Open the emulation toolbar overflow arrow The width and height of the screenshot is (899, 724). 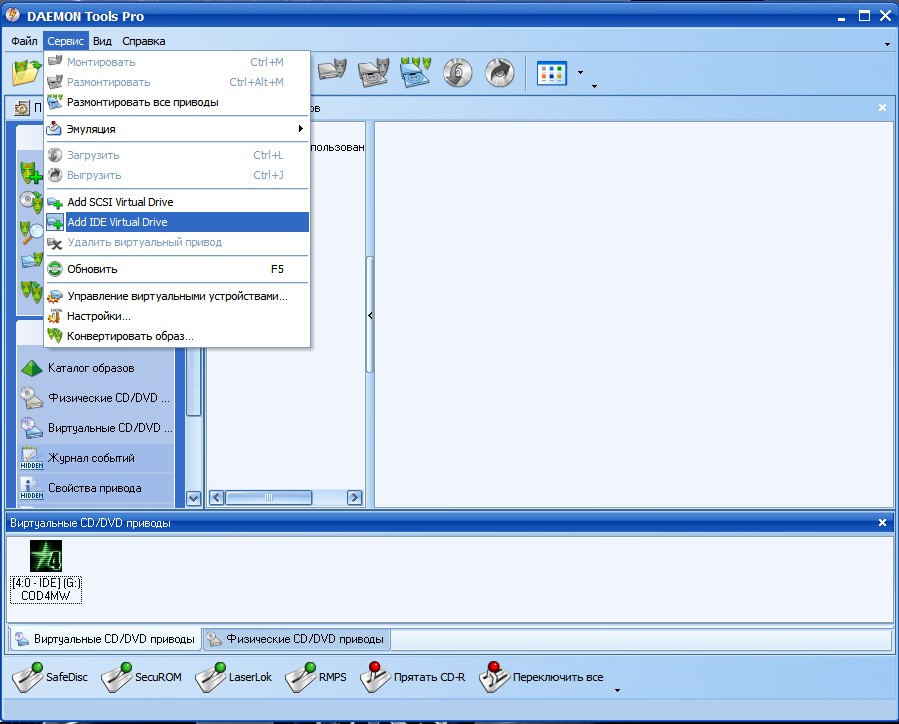(x=617, y=690)
